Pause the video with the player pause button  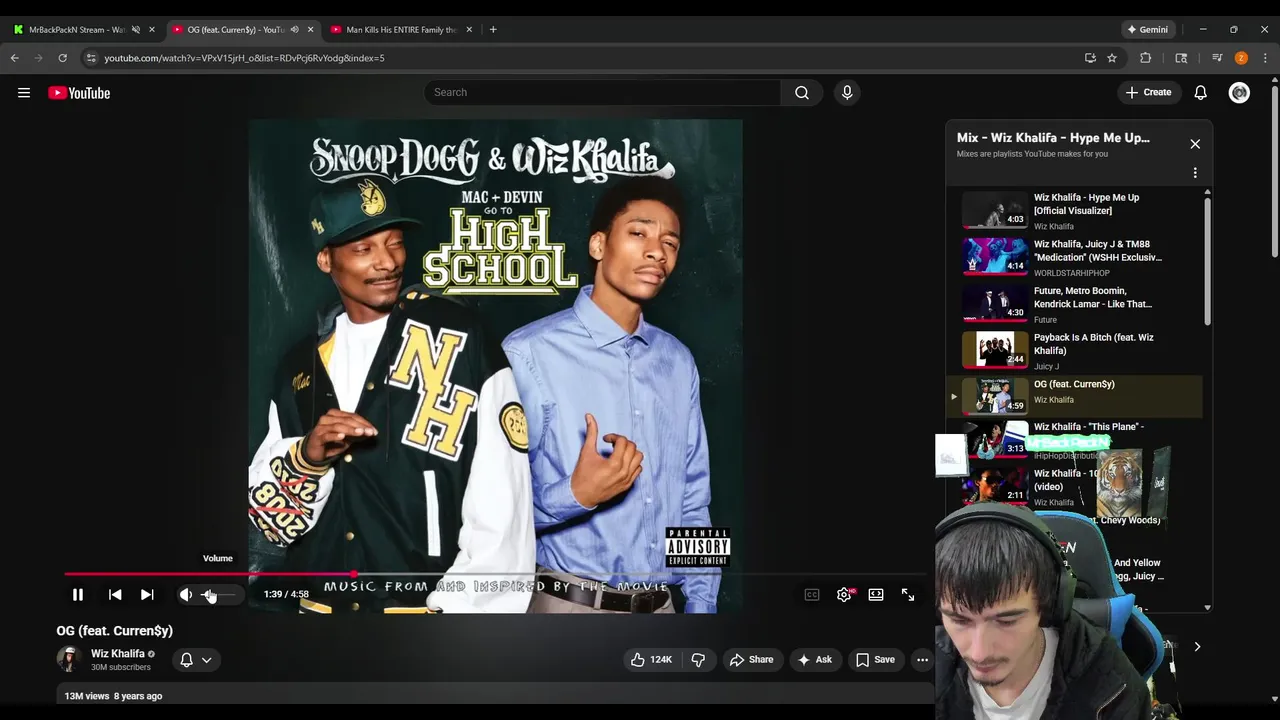click(x=77, y=594)
